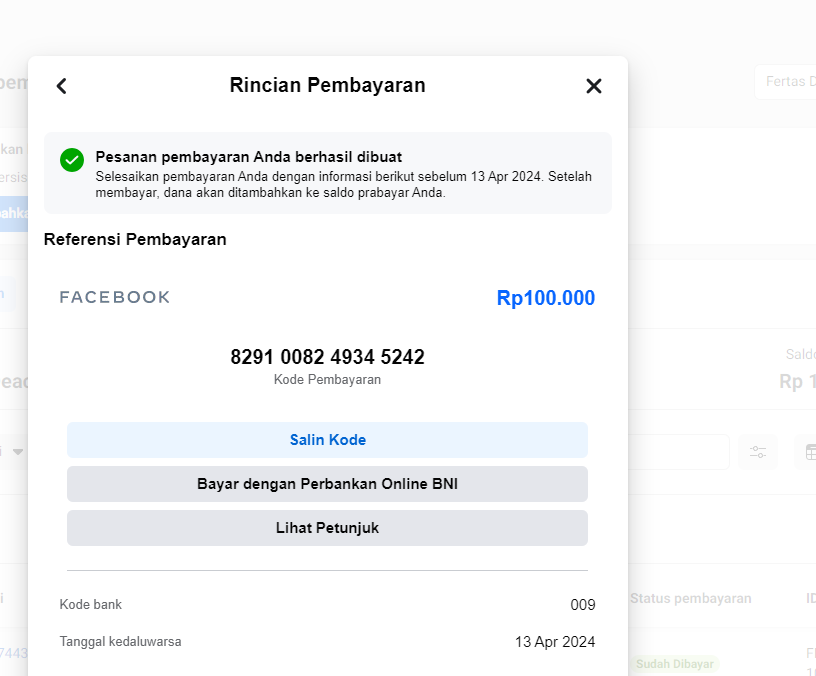Click the payment code 8291 0082 4934 5242
This screenshot has height=676, width=816.
click(327, 357)
